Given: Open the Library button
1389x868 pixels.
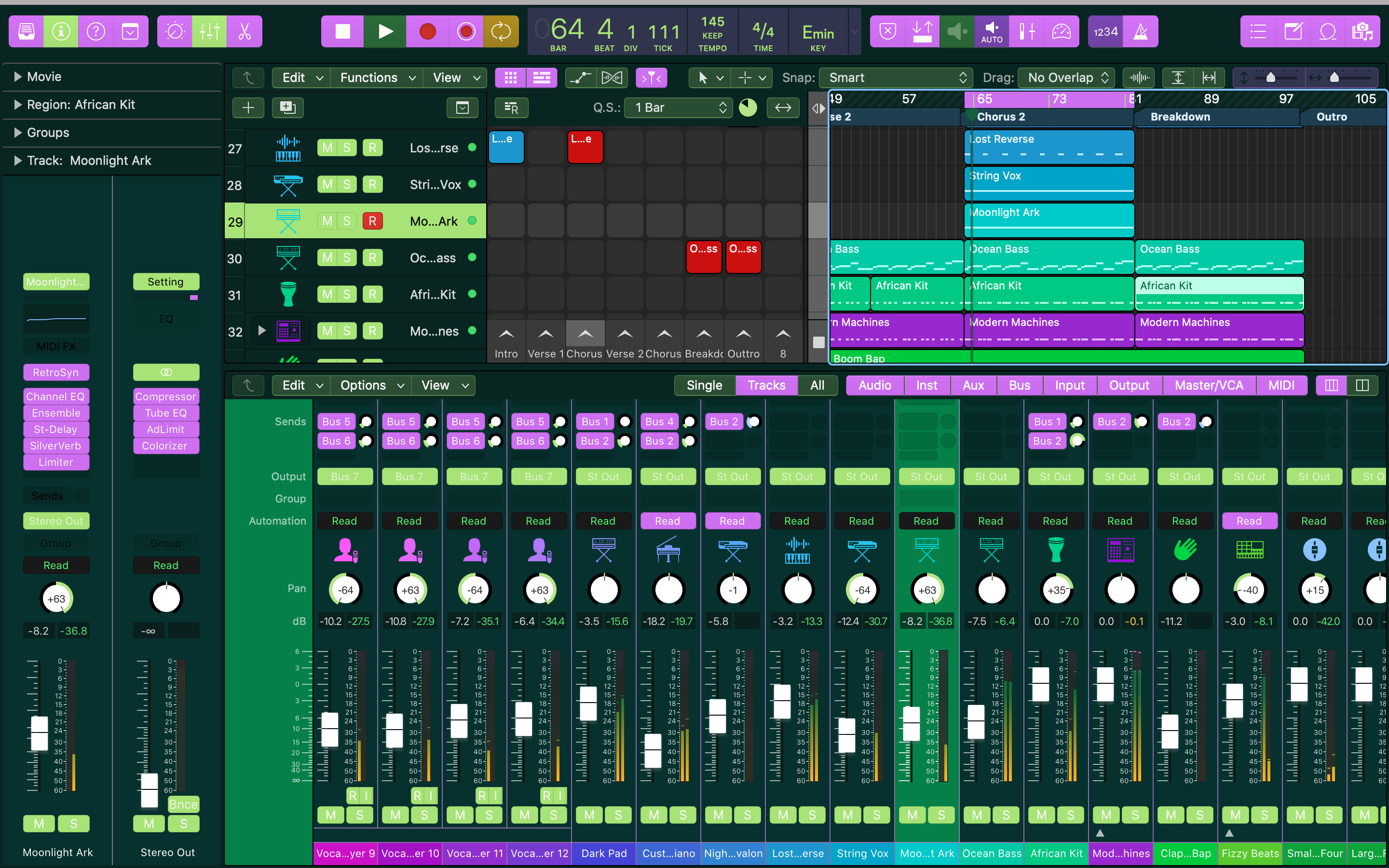Looking at the screenshot, I should (x=27, y=31).
